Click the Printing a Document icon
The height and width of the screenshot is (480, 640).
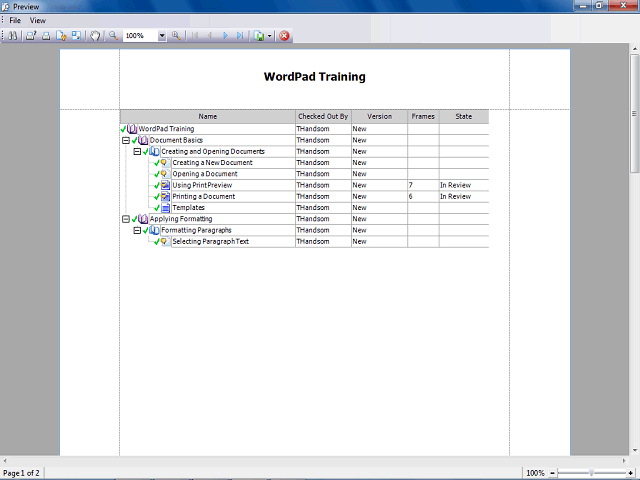pos(165,197)
